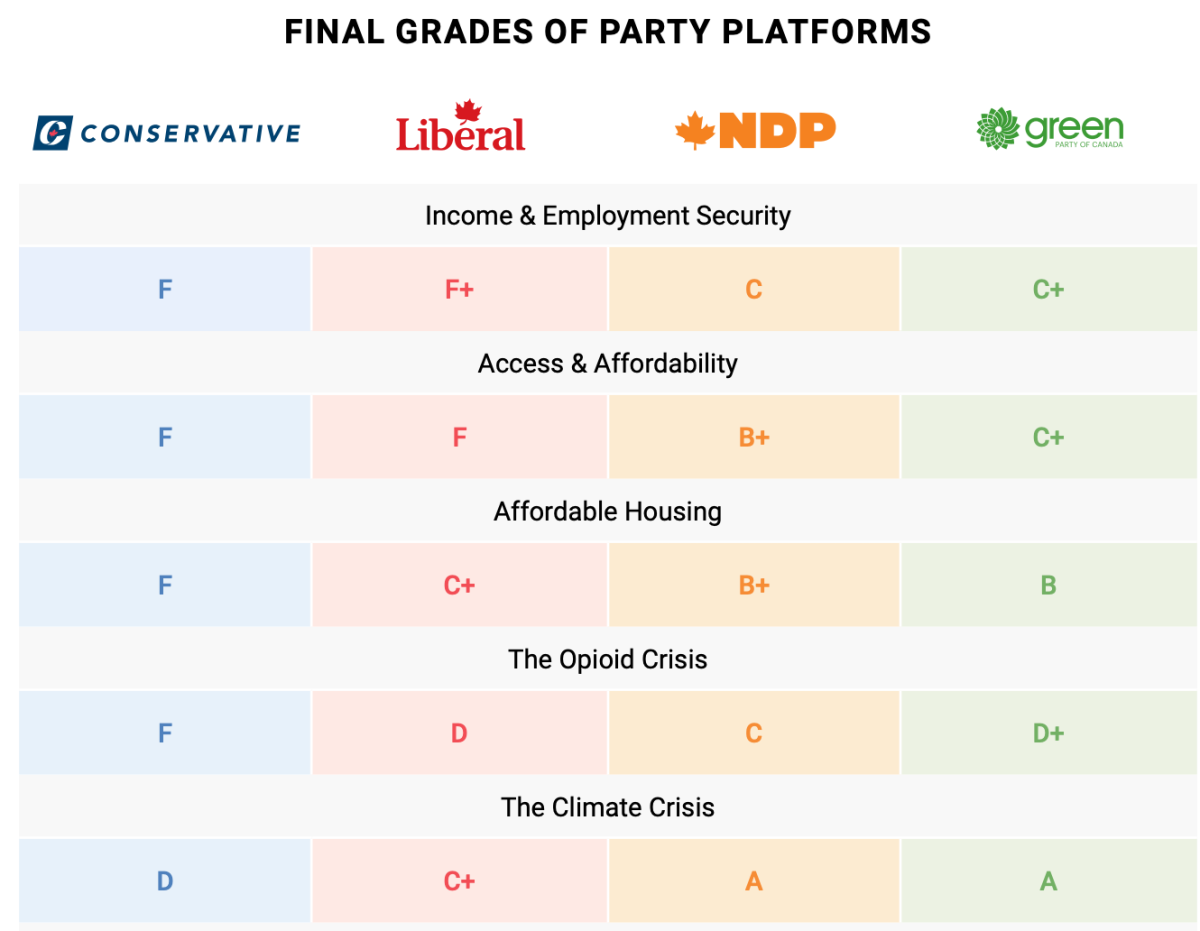1200x931 pixels.
Task: Select Green's B grade for Affordable Housing
Action: tap(1048, 585)
